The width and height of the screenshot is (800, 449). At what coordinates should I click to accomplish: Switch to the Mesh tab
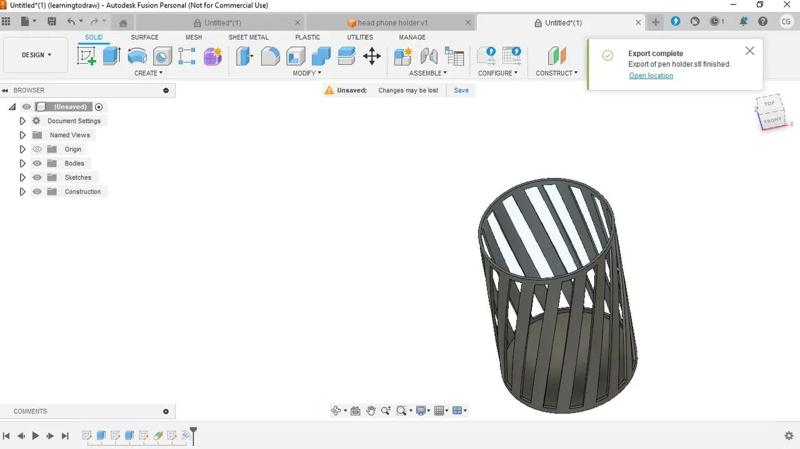(193, 37)
